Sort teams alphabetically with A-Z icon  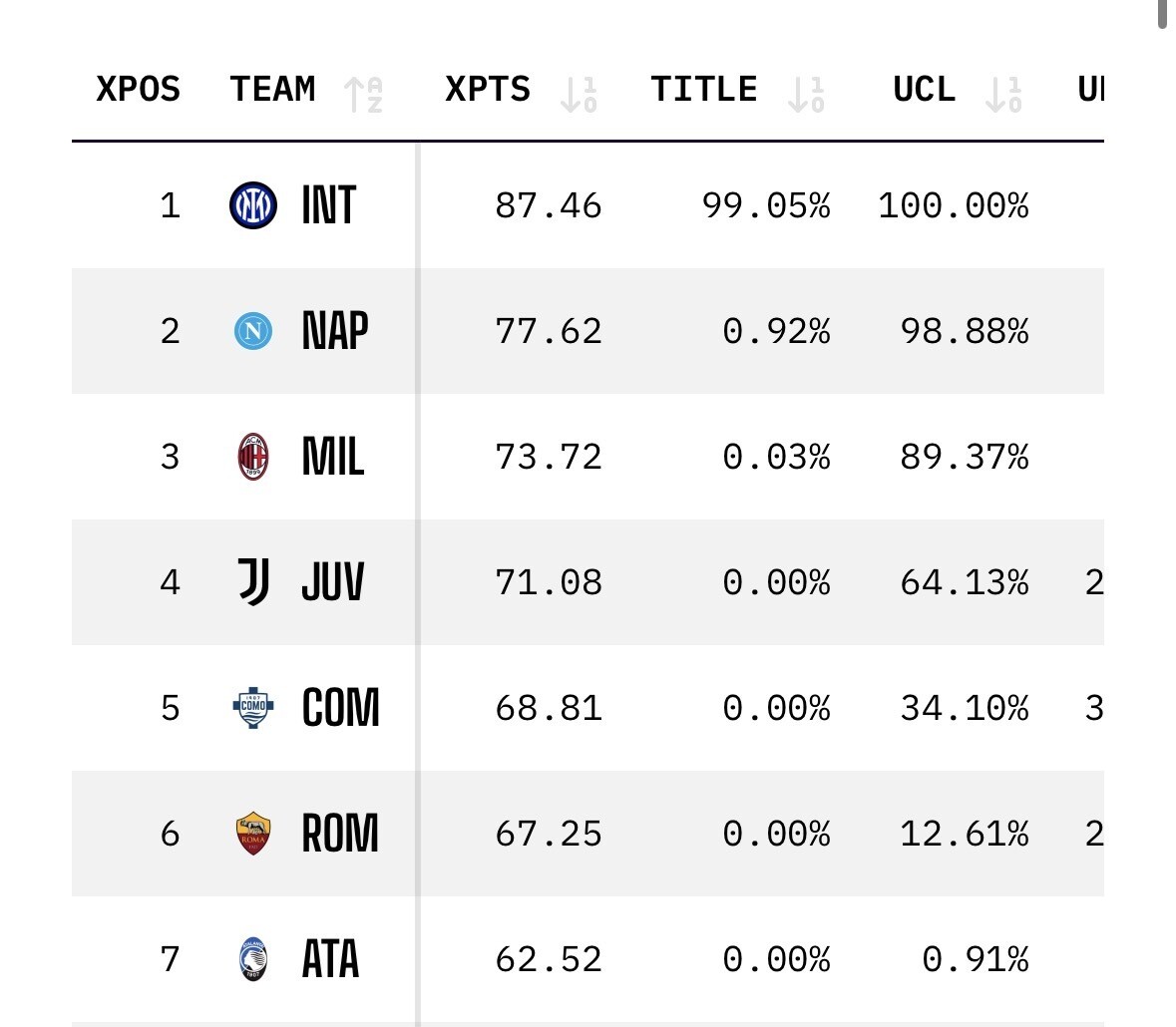[364, 94]
